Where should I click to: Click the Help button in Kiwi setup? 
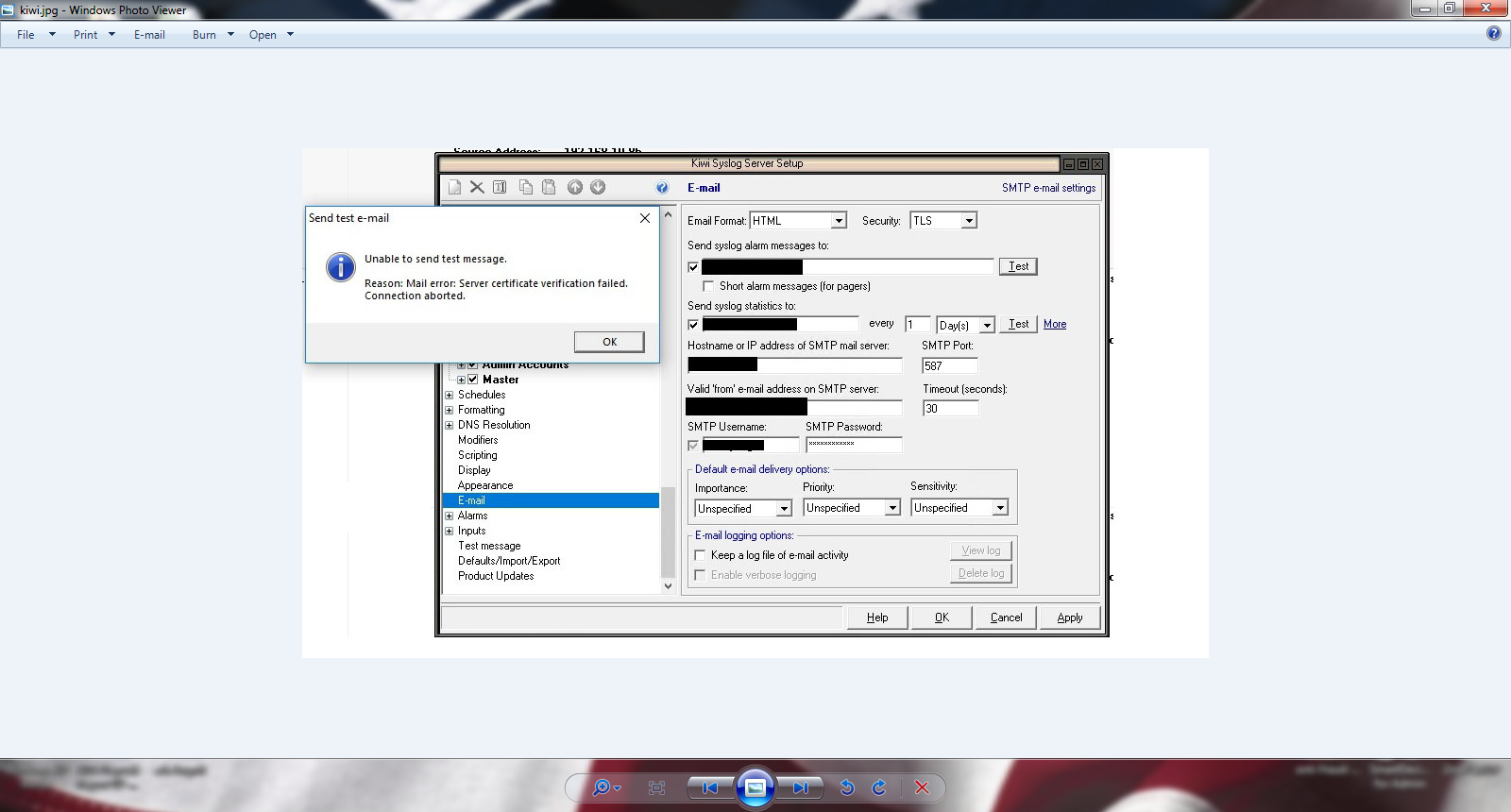click(x=877, y=617)
